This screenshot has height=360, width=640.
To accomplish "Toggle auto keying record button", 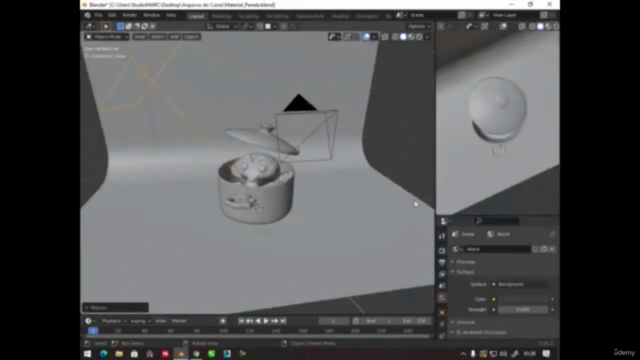I will (222, 321).
